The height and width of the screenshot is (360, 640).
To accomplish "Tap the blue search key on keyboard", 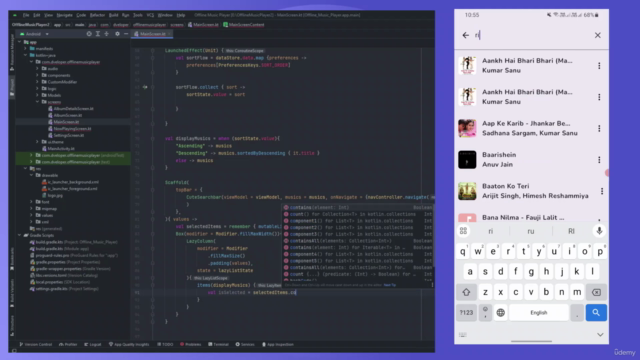I will [596, 313].
